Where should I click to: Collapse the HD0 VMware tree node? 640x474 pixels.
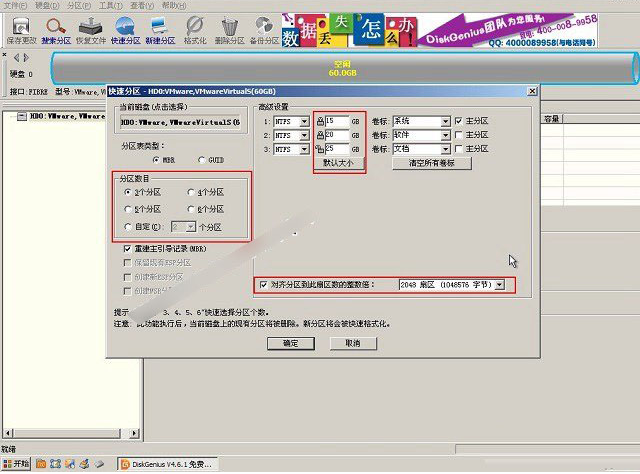(22, 116)
